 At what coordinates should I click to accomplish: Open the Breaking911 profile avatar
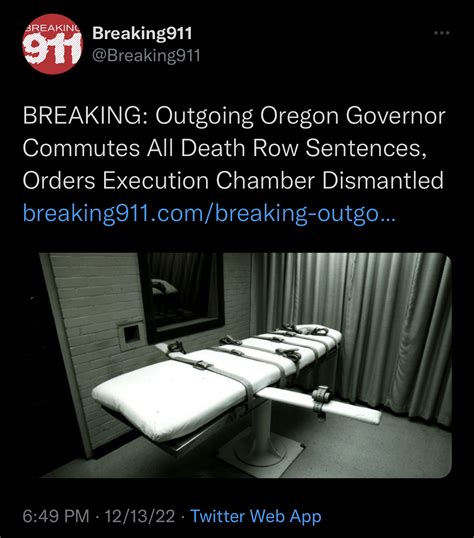tap(53, 44)
